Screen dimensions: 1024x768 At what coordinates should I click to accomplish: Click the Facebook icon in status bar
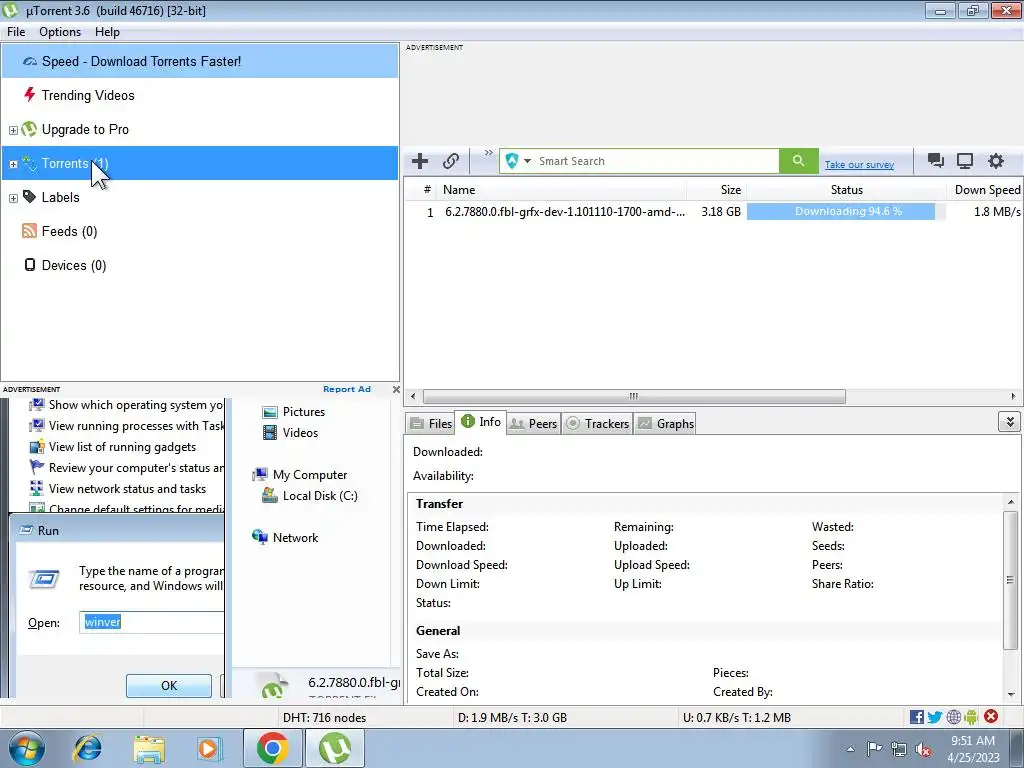(x=916, y=717)
